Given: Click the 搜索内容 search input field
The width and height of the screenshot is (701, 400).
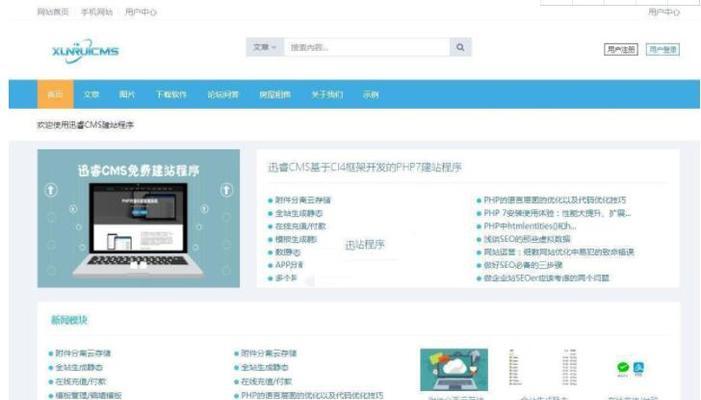Looking at the screenshot, I should [x=367, y=47].
